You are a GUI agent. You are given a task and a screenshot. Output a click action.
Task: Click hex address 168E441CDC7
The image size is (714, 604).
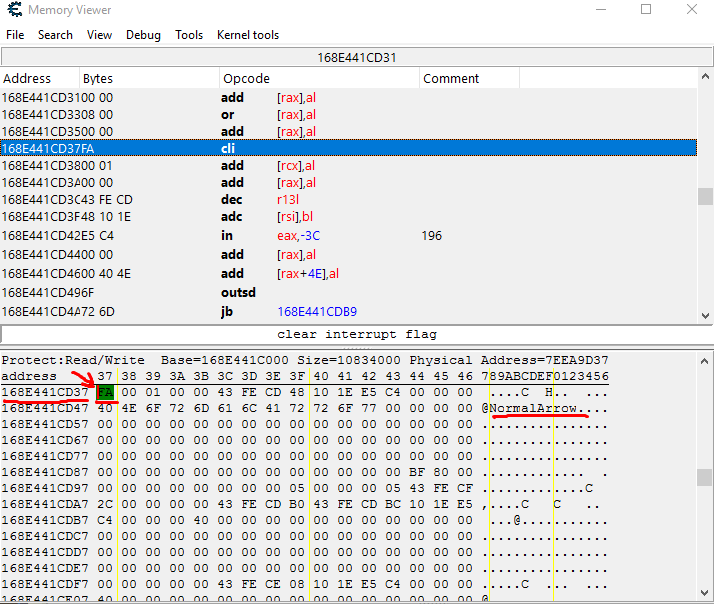(x=45, y=536)
